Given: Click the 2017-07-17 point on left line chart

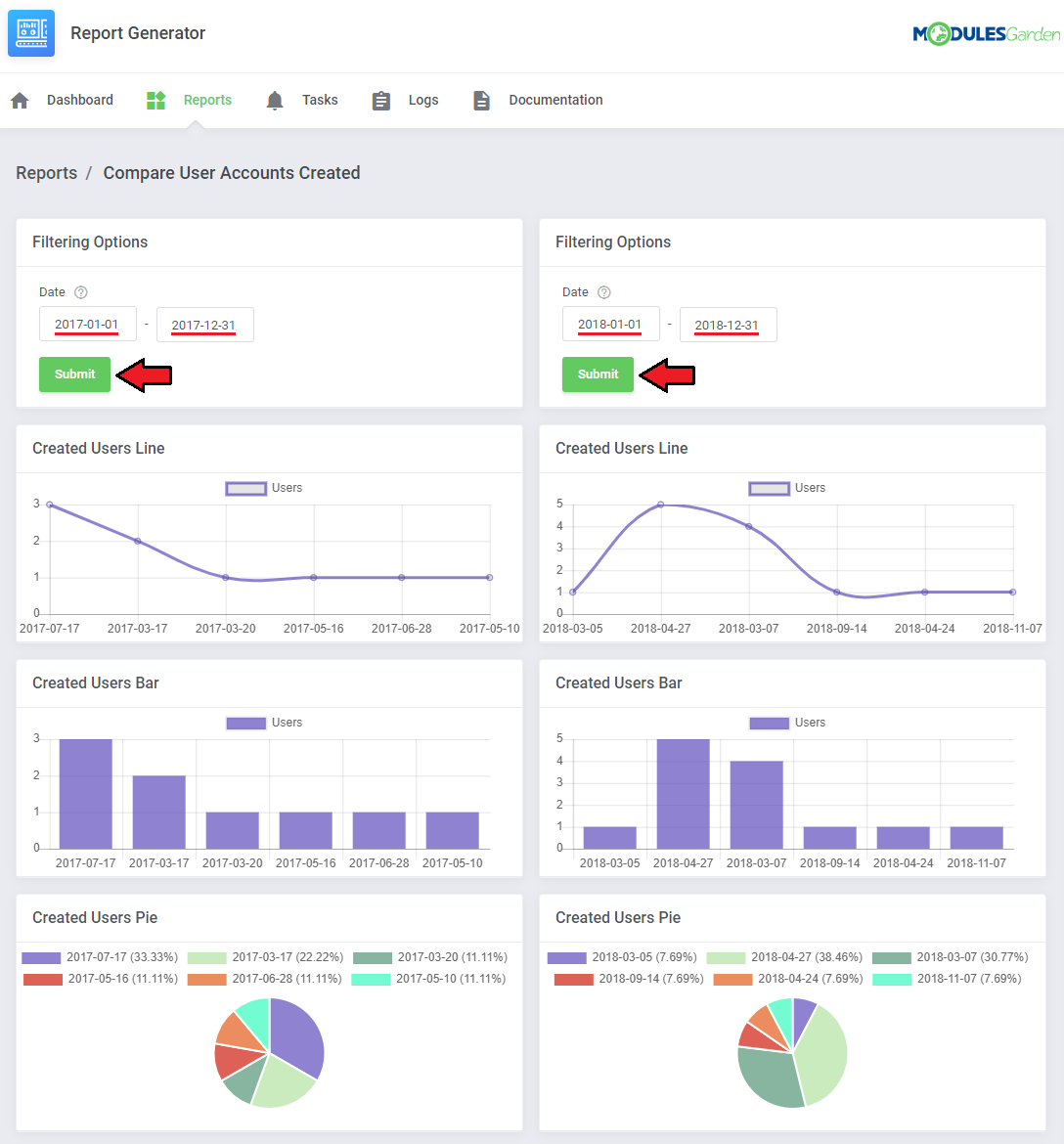Looking at the screenshot, I should click(x=50, y=505).
